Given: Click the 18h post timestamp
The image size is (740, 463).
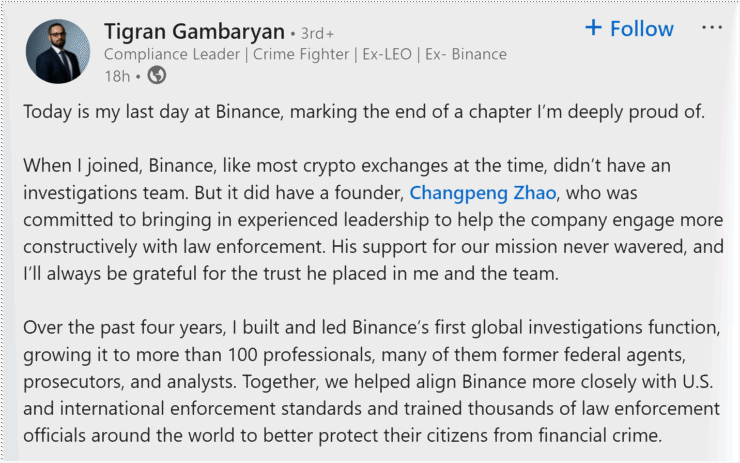Looking at the screenshot, I should 117,76.
